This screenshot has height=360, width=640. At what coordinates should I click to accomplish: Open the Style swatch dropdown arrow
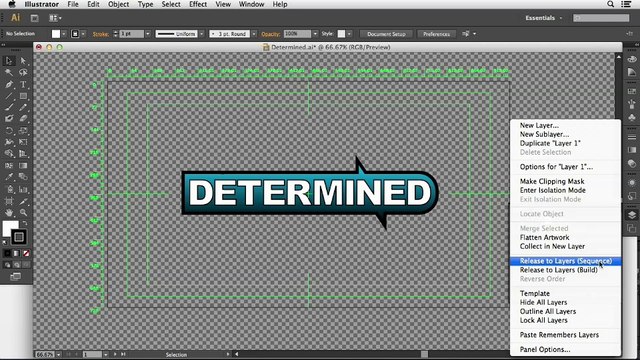[349, 34]
